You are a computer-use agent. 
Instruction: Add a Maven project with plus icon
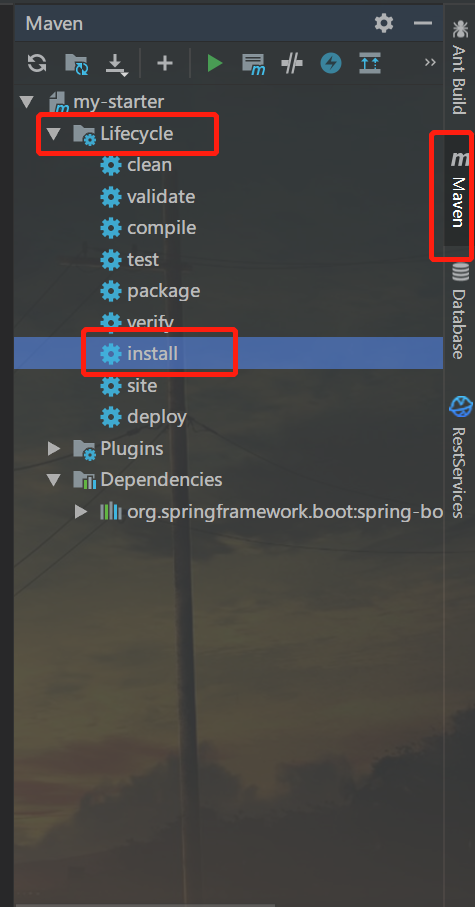(x=165, y=62)
